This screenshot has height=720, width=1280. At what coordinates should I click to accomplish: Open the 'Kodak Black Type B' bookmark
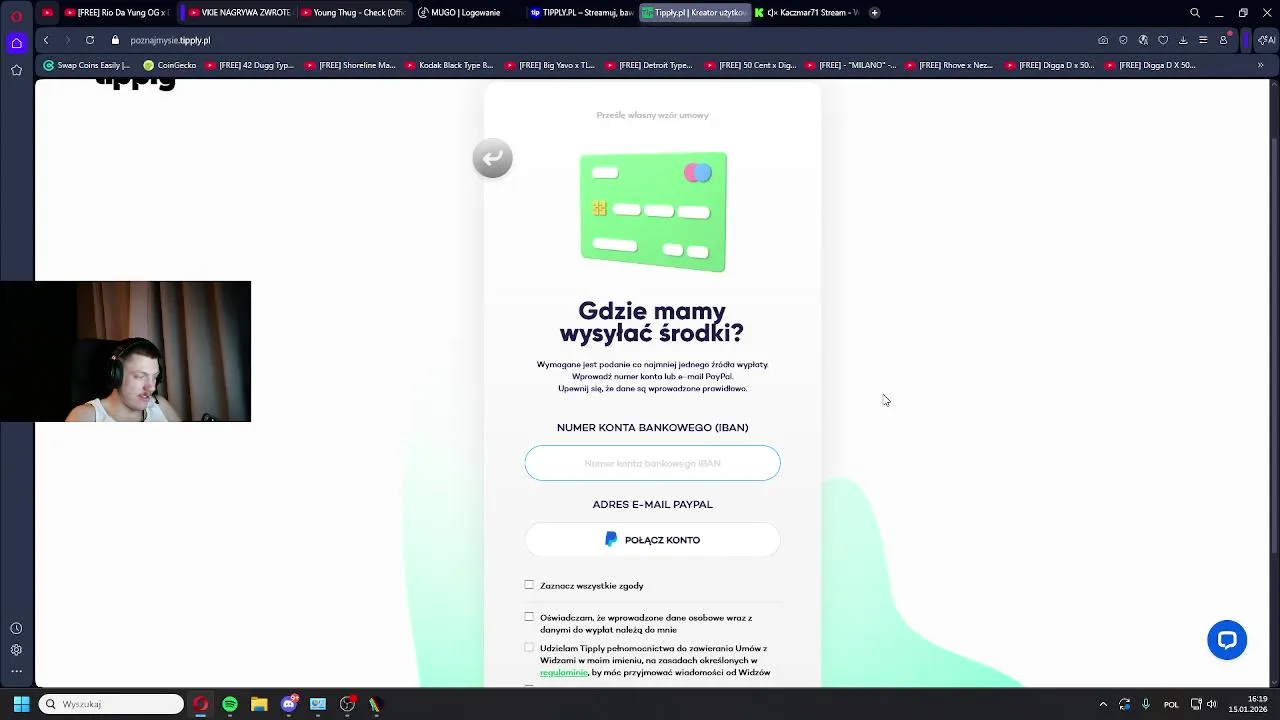(449, 65)
